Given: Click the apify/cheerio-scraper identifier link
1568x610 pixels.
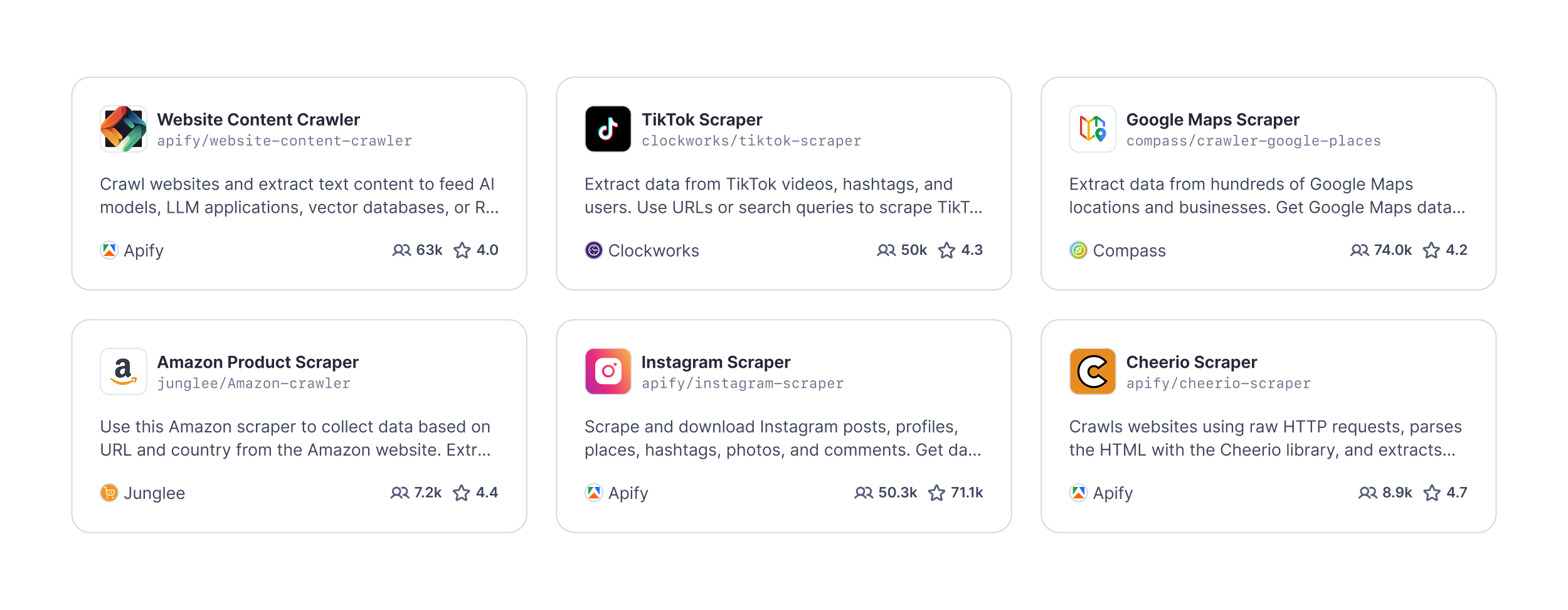Looking at the screenshot, I should 1219,383.
